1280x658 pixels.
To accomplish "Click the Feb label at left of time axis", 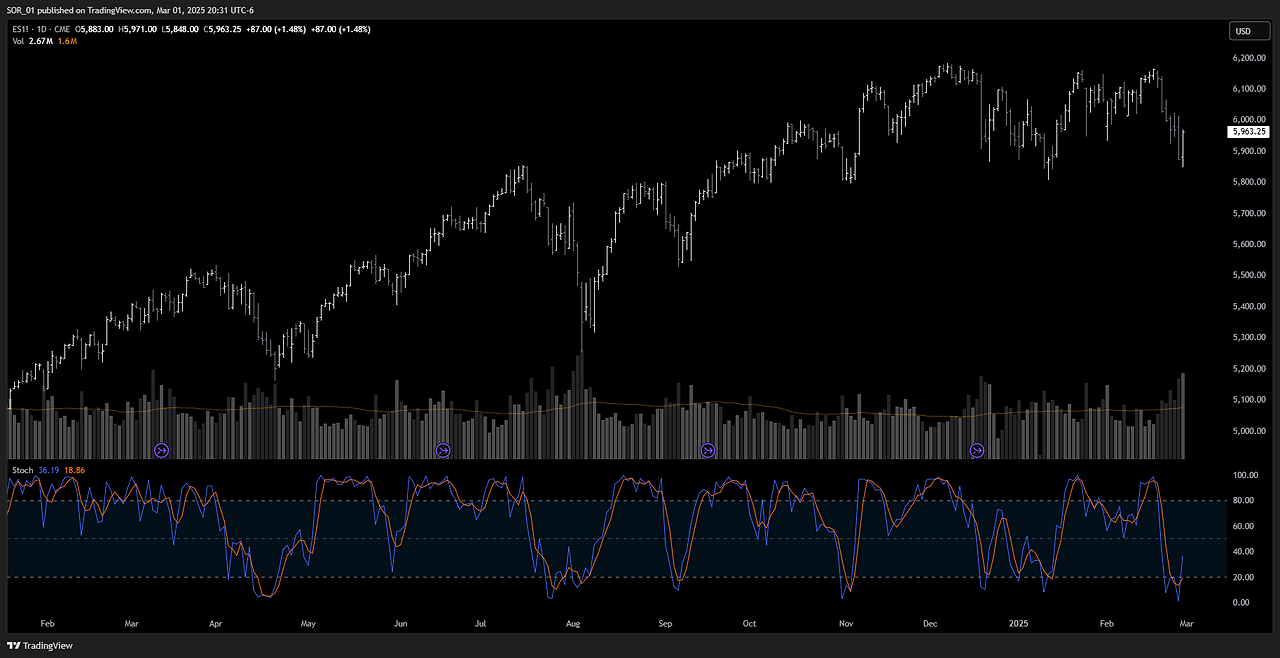I will point(48,623).
